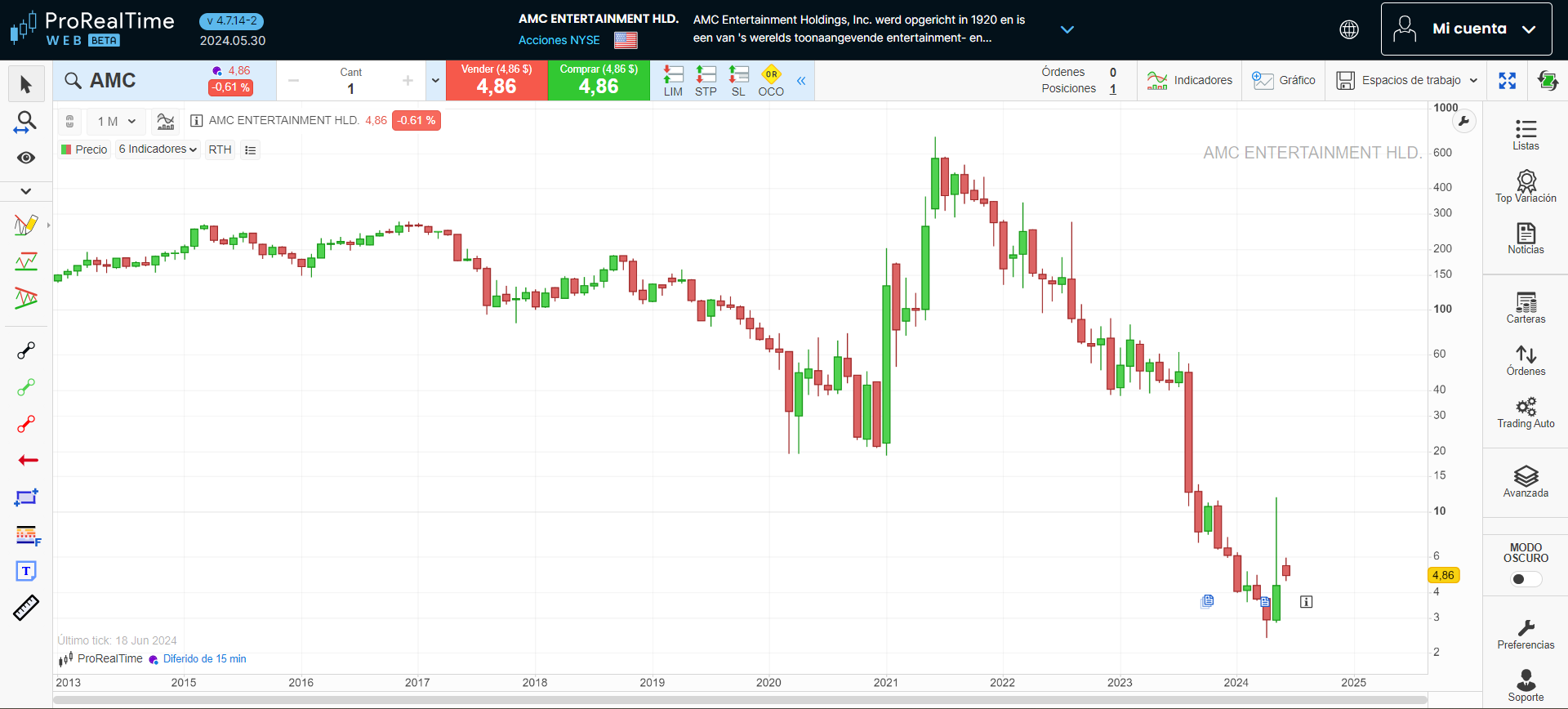Toggle RTH trading hours mode
Screen dimensions: 1568x709
click(x=220, y=149)
